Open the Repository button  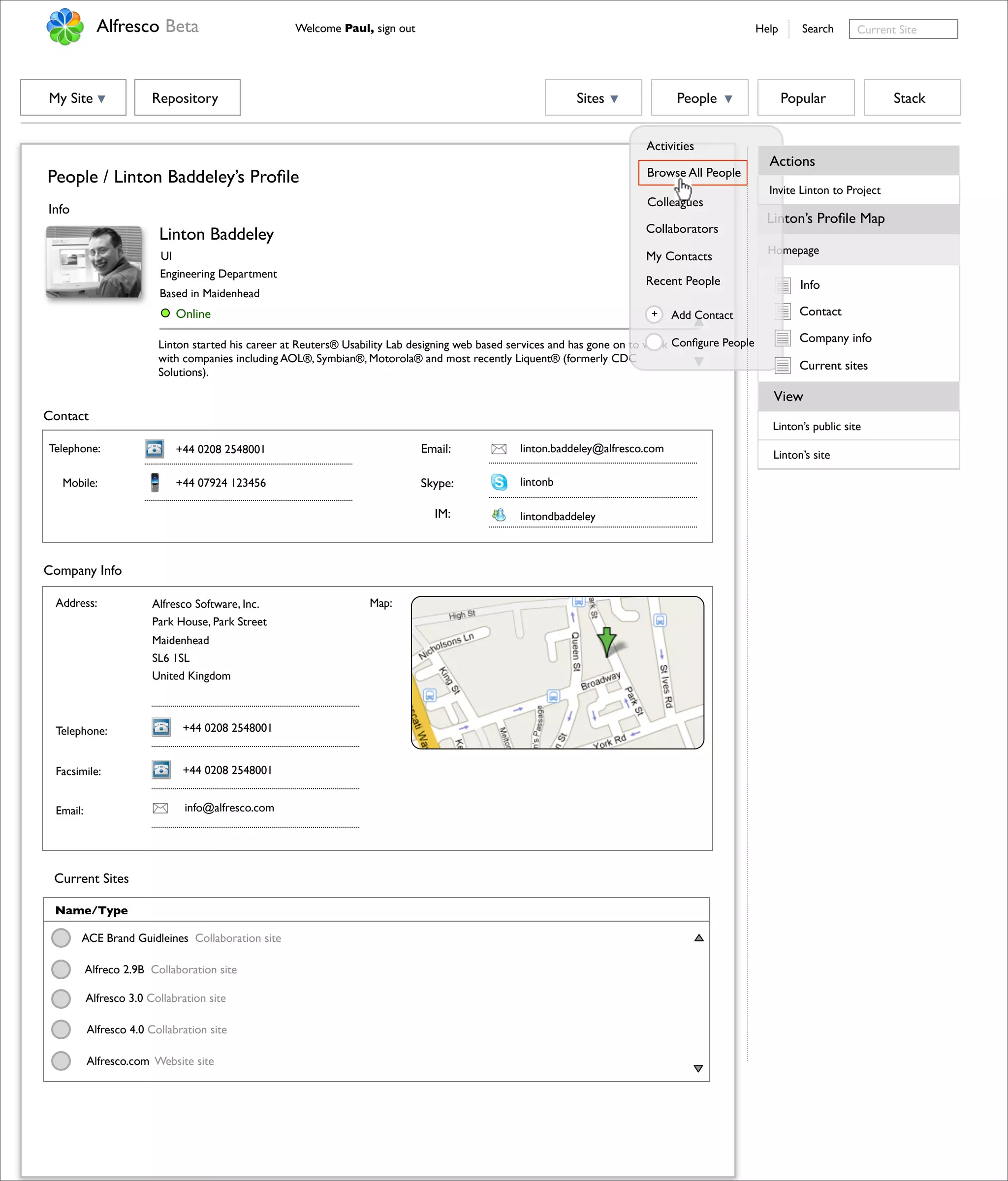tap(188, 97)
